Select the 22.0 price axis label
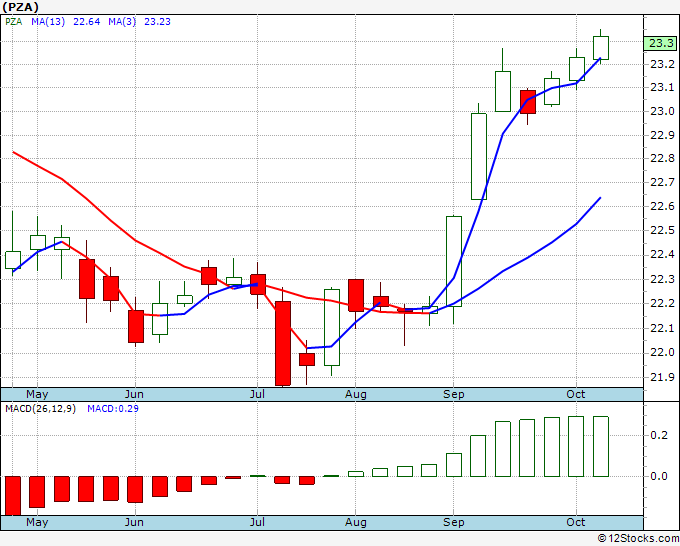Viewport: 680px width, 546px height. (662, 352)
